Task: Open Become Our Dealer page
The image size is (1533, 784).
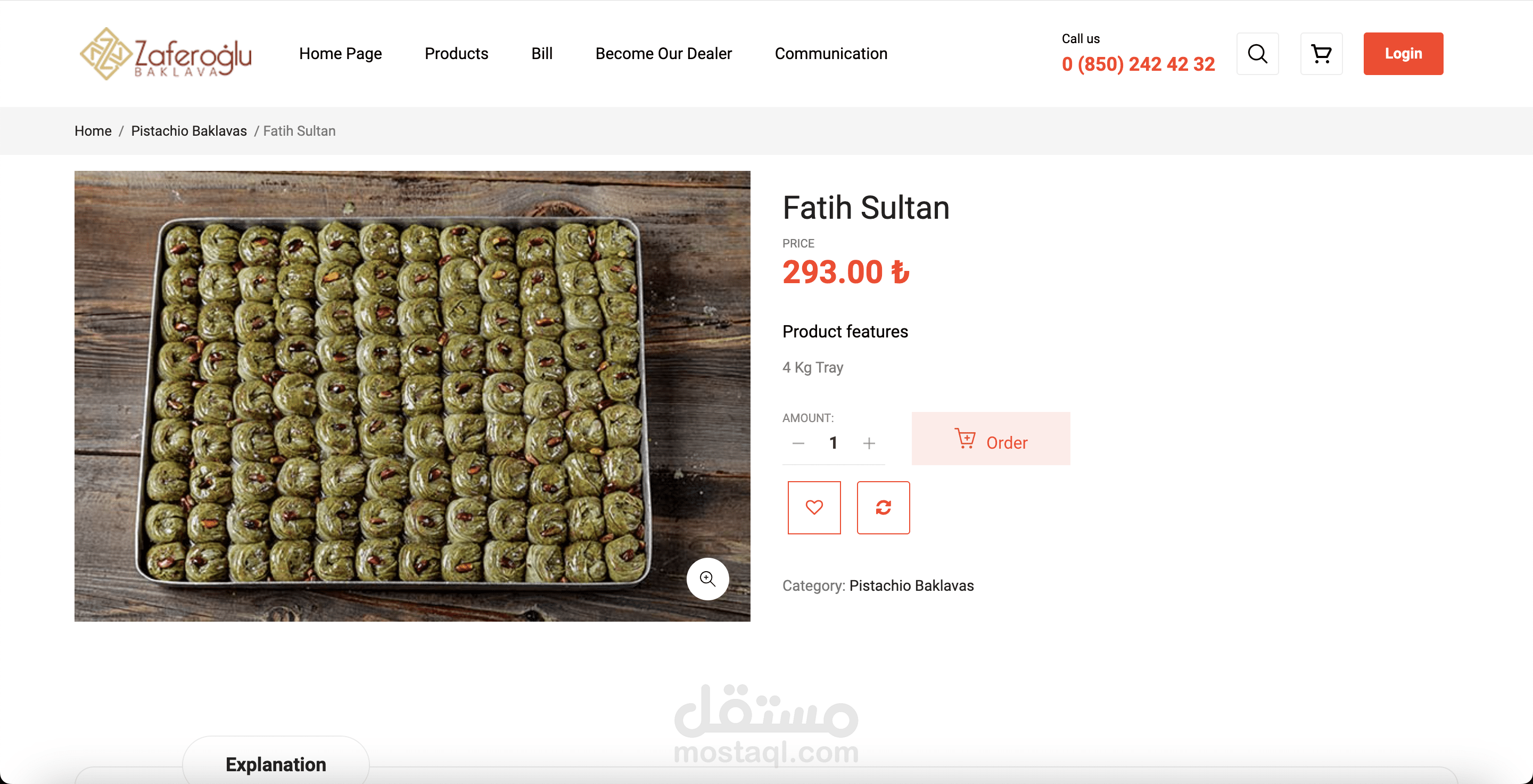Action: coord(663,54)
